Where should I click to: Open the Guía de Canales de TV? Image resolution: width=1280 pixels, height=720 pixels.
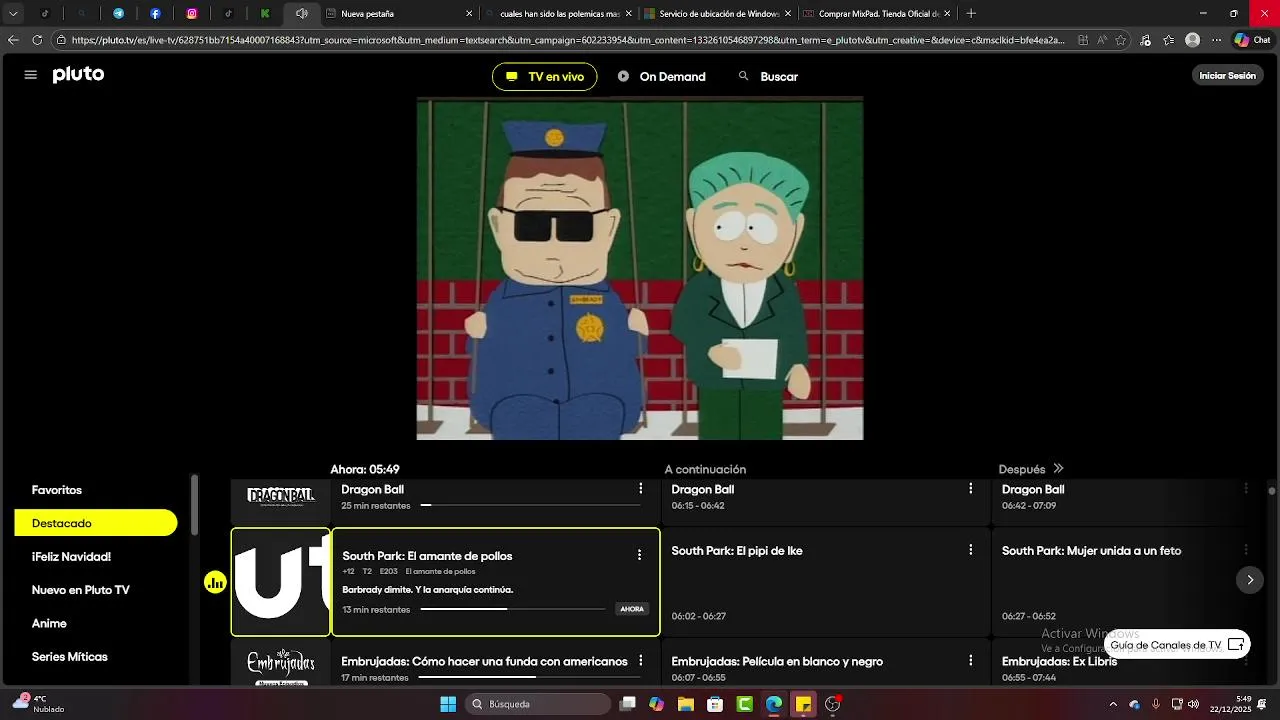pyautogui.click(x=1177, y=645)
